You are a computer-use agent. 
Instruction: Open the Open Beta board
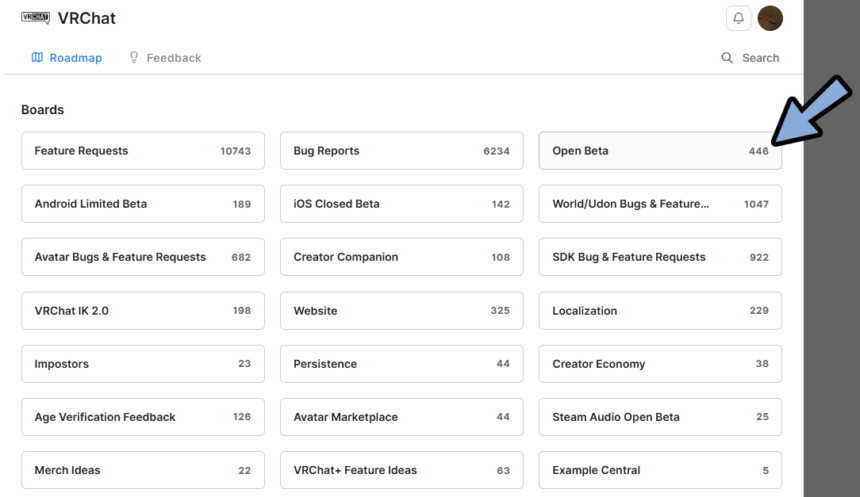point(660,150)
